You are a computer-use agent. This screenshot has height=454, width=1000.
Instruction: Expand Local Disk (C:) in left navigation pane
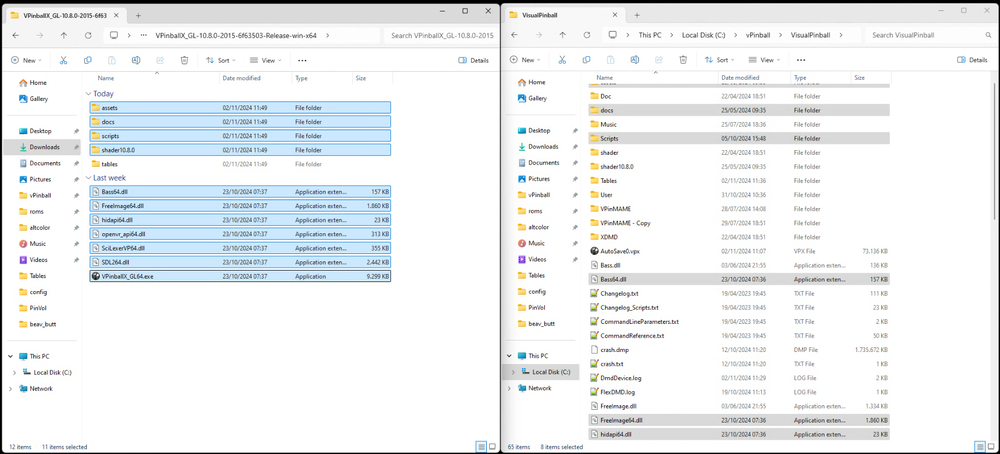click(14, 372)
